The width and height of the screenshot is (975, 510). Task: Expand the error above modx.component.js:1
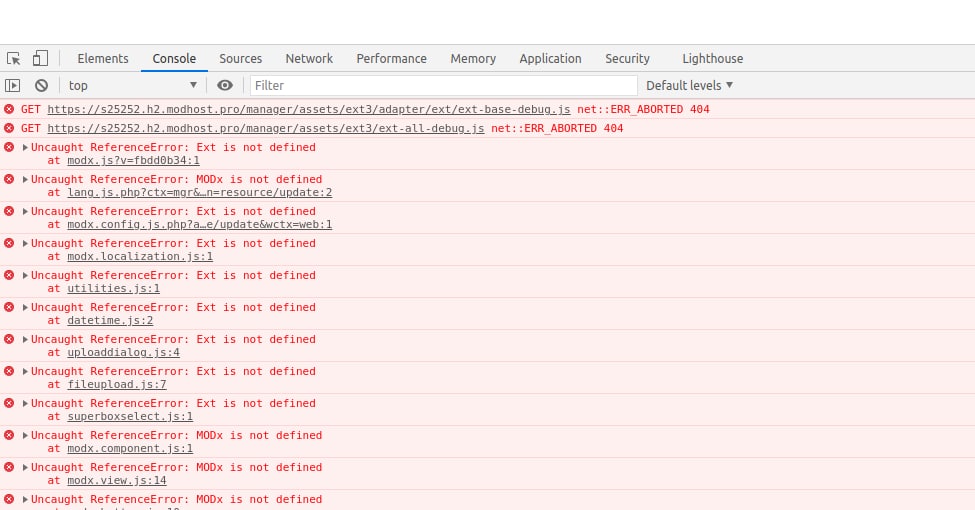click(x=25, y=435)
